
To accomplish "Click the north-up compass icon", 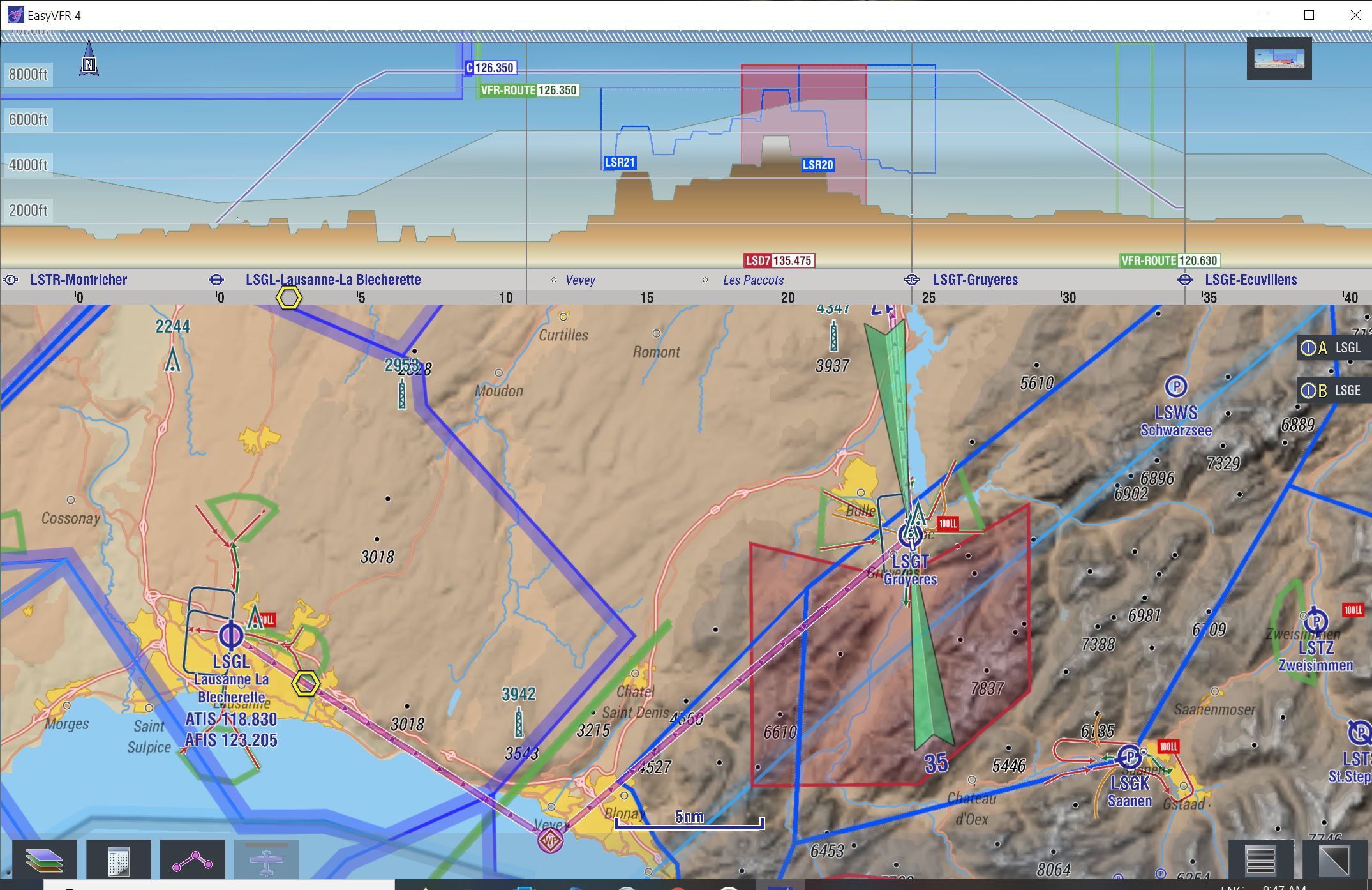I will (89, 60).
